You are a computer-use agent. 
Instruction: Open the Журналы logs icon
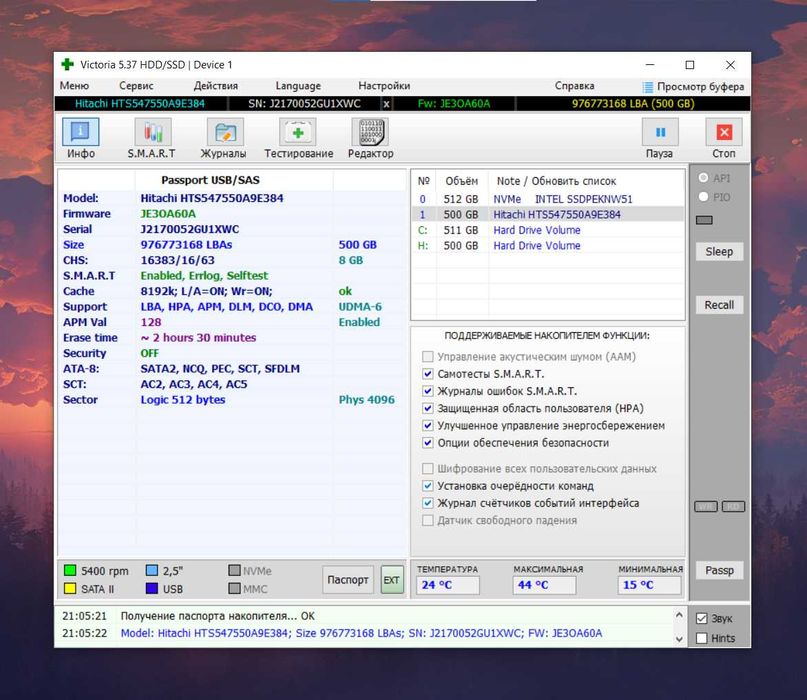pos(225,132)
